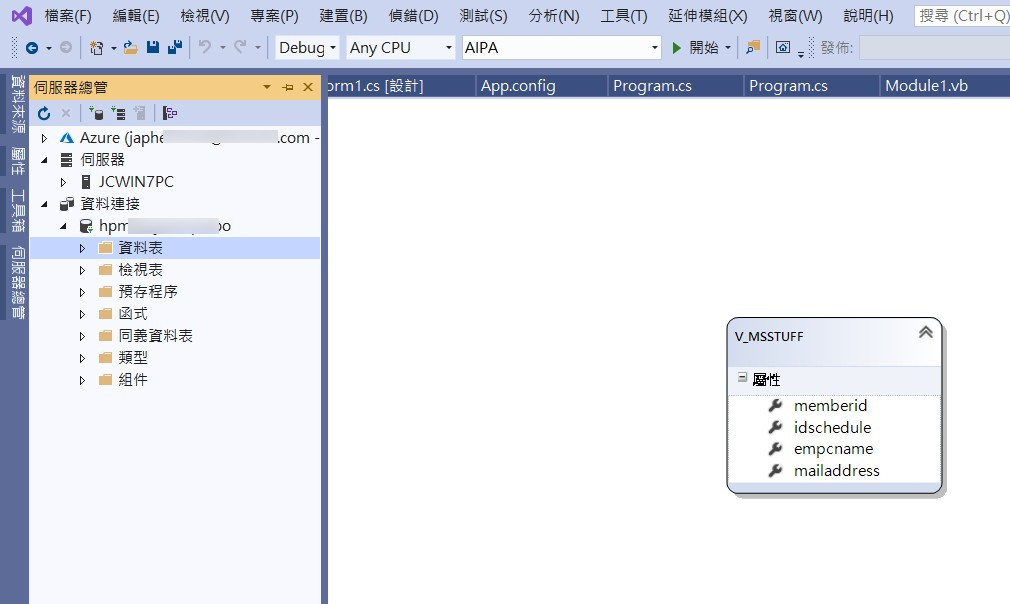Expand the JCWIN7PC server node
This screenshot has width=1010, height=604.
pyautogui.click(x=63, y=182)
